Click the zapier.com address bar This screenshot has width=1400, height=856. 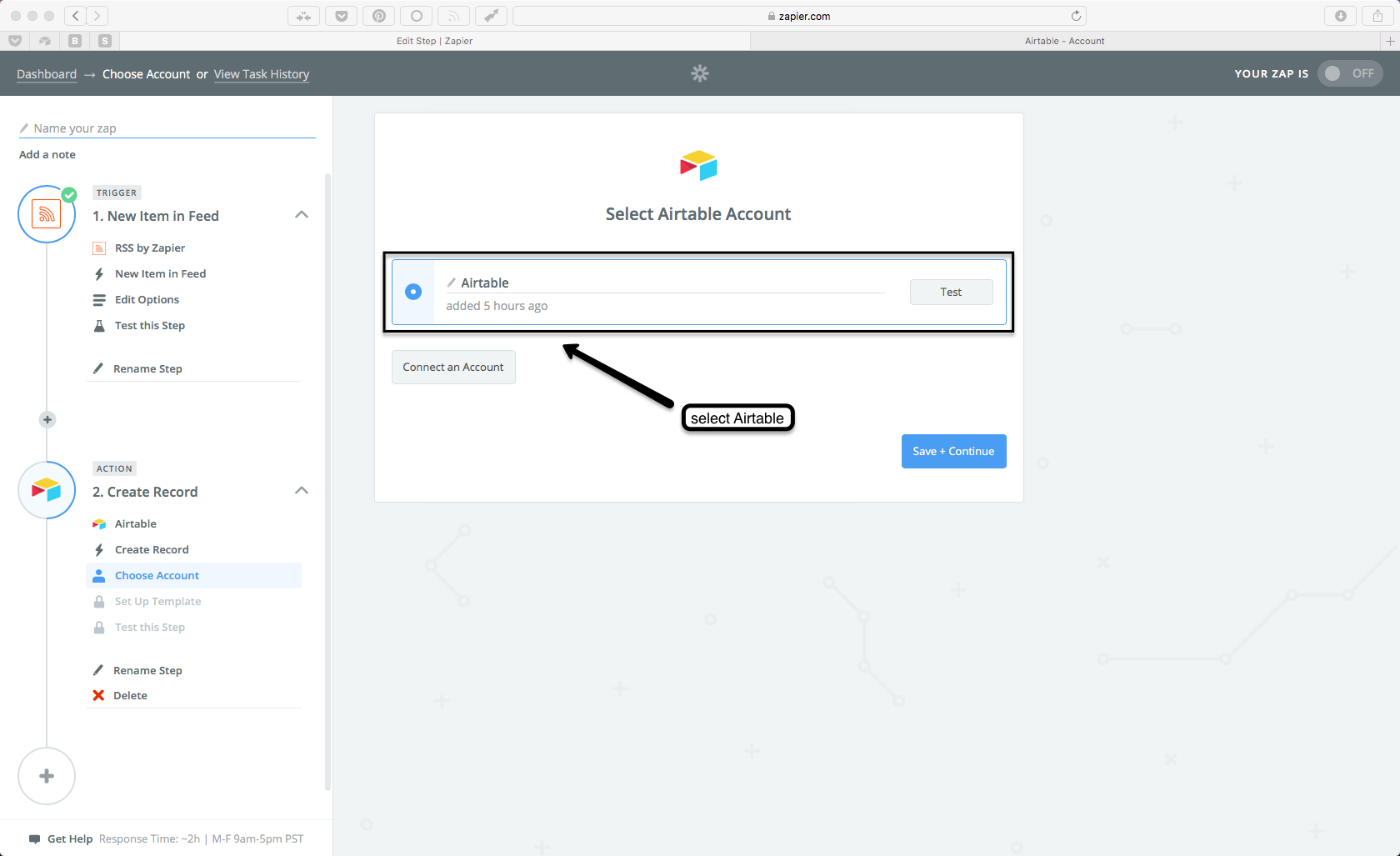(799, 16)
